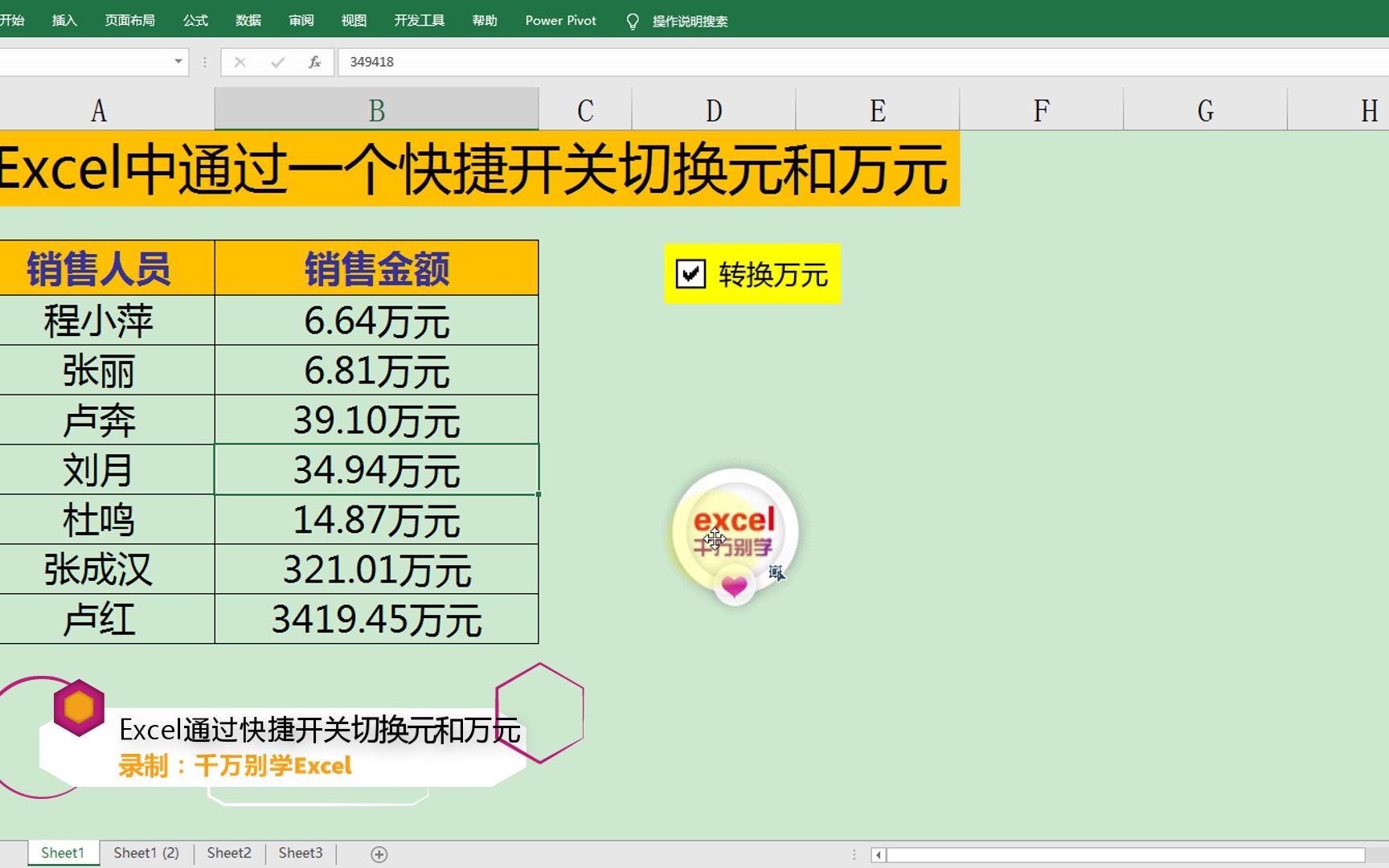Screen dimensions: 1389x868
Task: Select the cell 6.81万元
Action: (x=377, y=371)
